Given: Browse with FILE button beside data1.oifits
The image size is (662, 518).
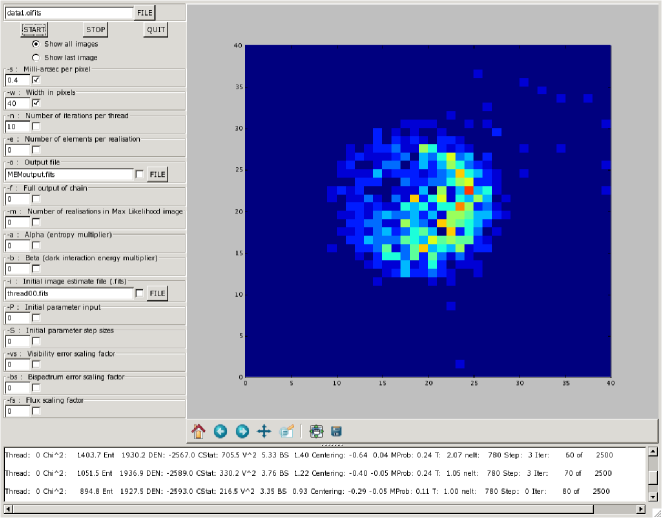Looking at the screenshot, I should pyautogui.click(x=145, y=14).
